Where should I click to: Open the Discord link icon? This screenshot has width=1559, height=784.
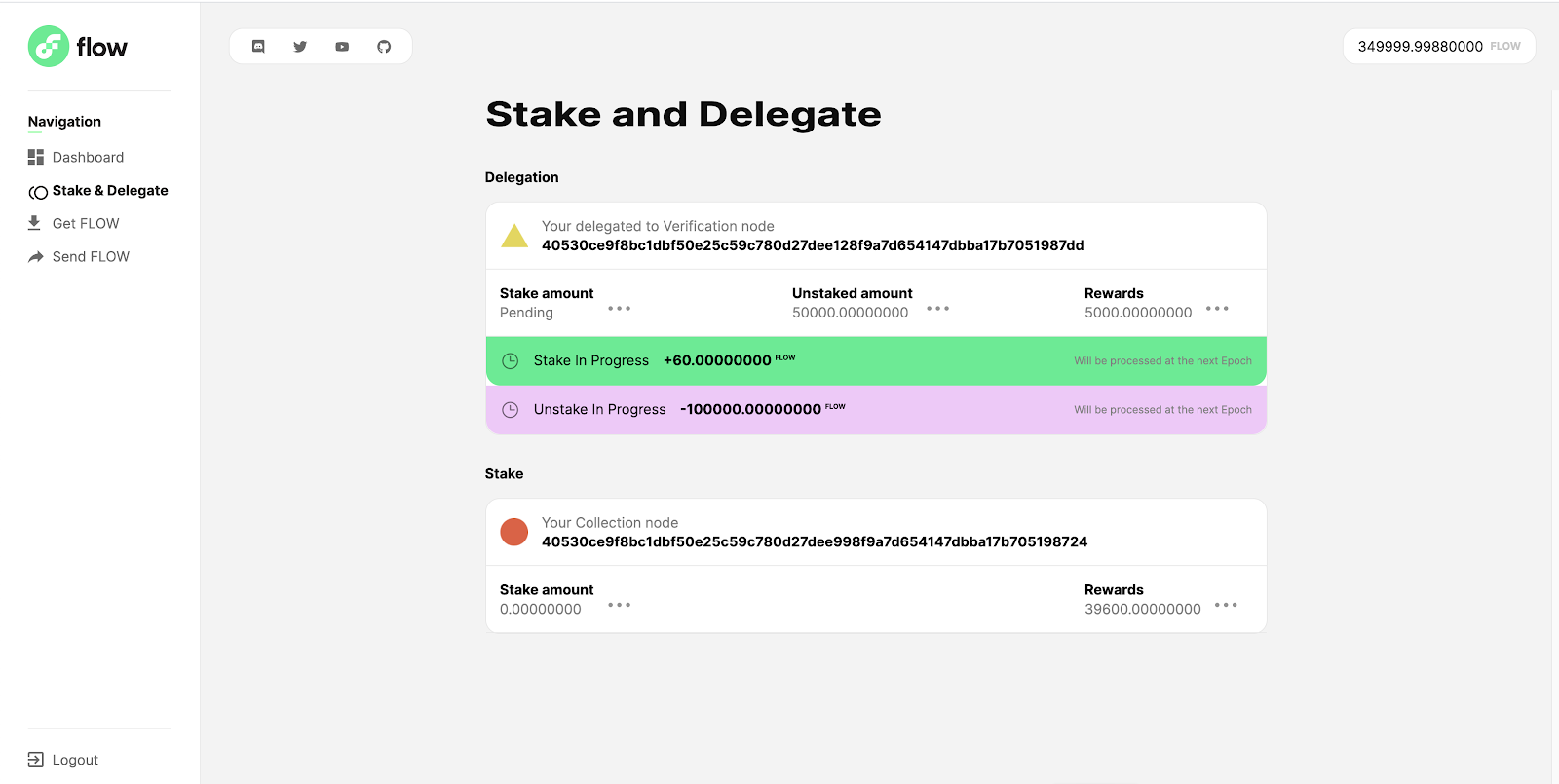pos(258,47)
